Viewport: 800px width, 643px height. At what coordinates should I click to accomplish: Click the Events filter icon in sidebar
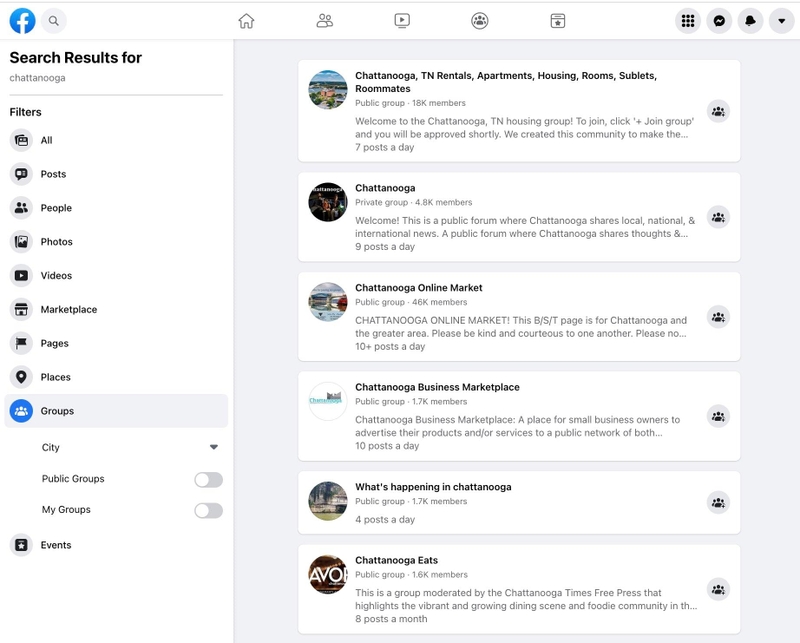click(x=21, y=545)
